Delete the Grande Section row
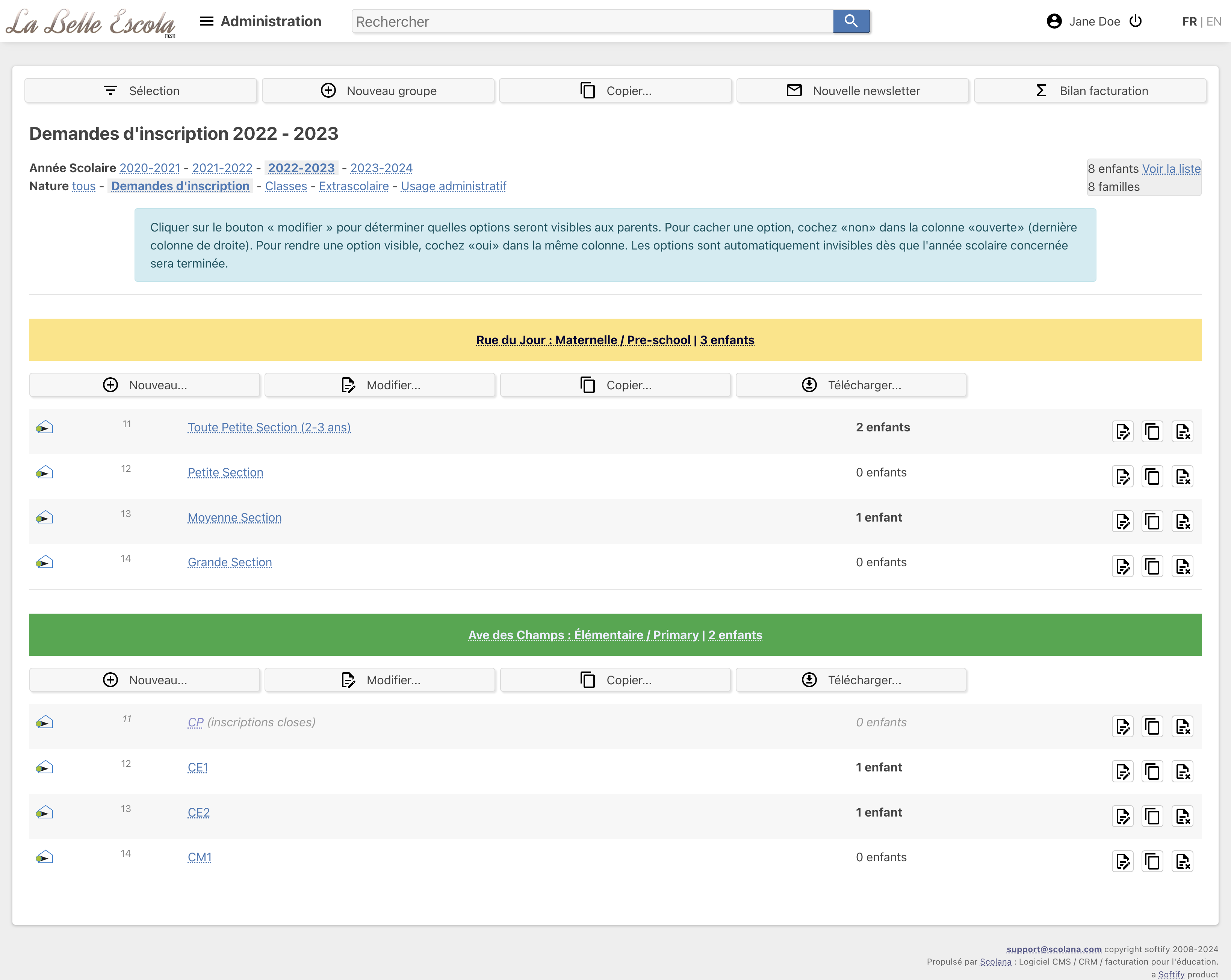Image resolution: width=1231 pixels, height=980 pixels. (1183, 566)
